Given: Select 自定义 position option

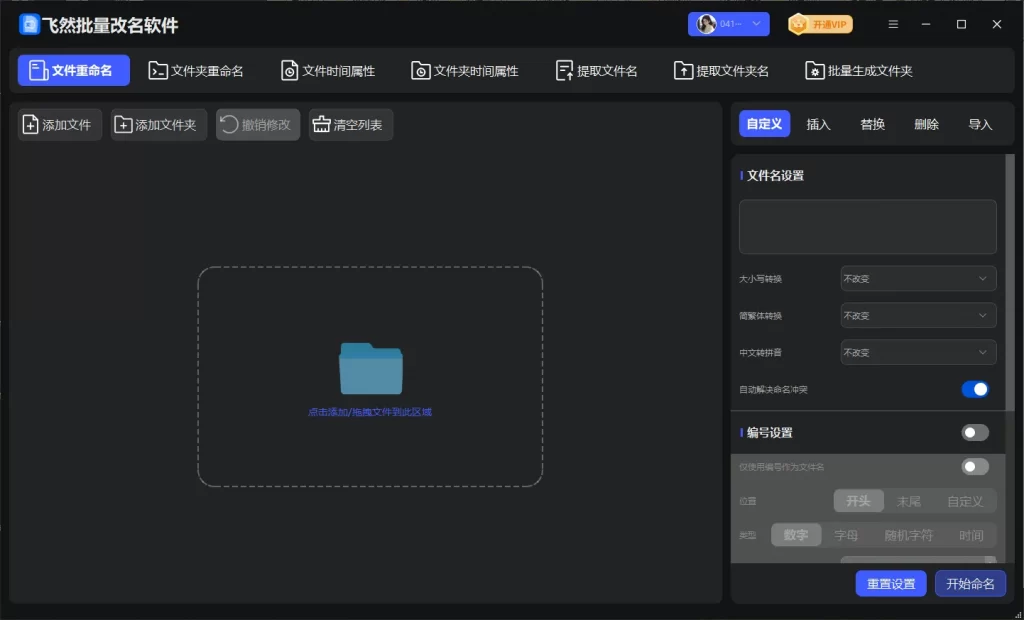Looking at the screenshot, I should tap(965, 501).
